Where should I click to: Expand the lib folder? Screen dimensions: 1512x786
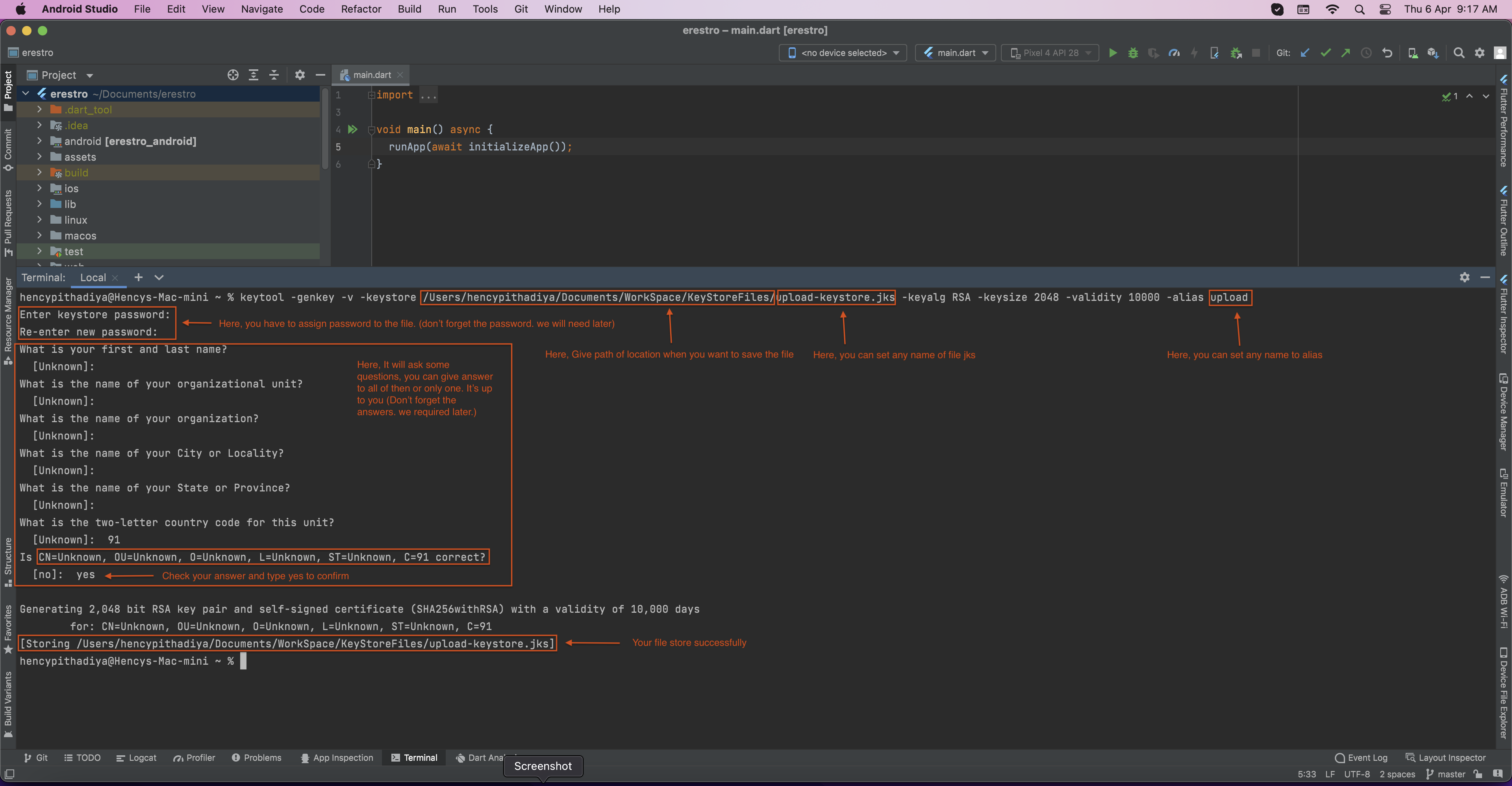point(39,204)
